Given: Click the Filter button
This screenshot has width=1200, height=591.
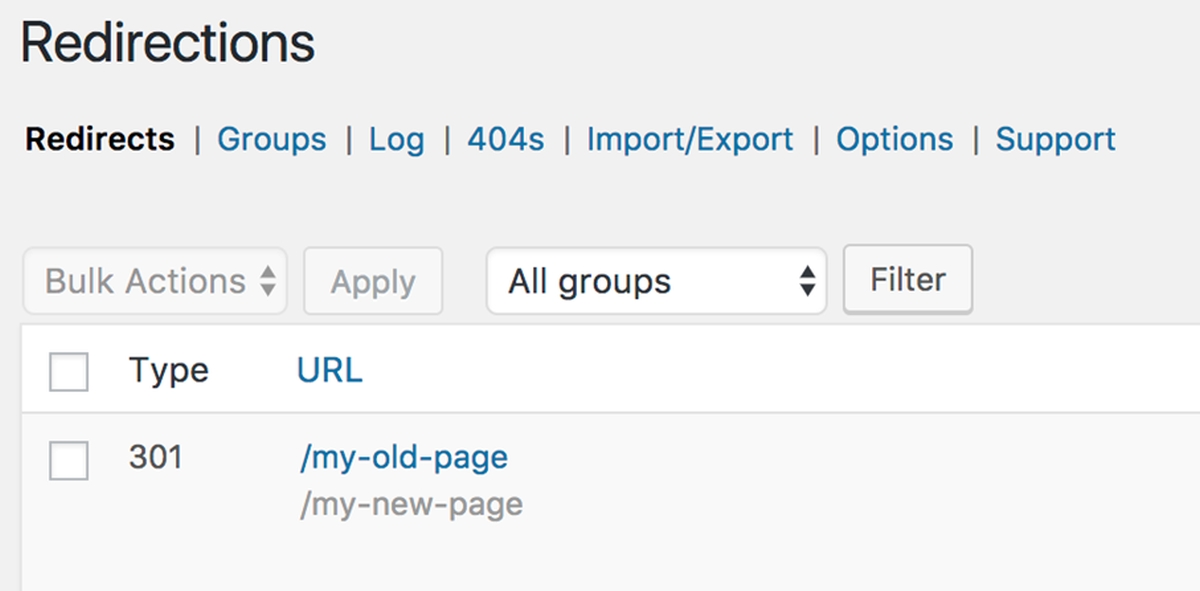Looking at the screenshot, I should pyautogui.click(x=907, y=280).
